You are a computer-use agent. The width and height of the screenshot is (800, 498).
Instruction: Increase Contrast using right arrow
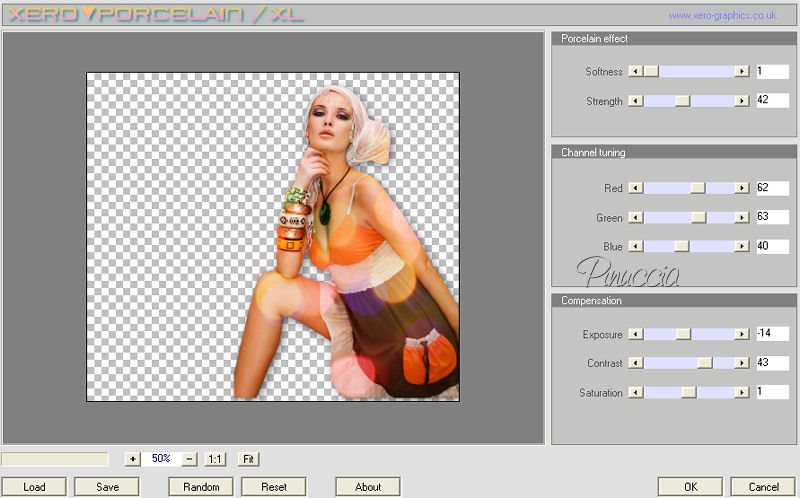pyautogui.click(x=741, y=363)
